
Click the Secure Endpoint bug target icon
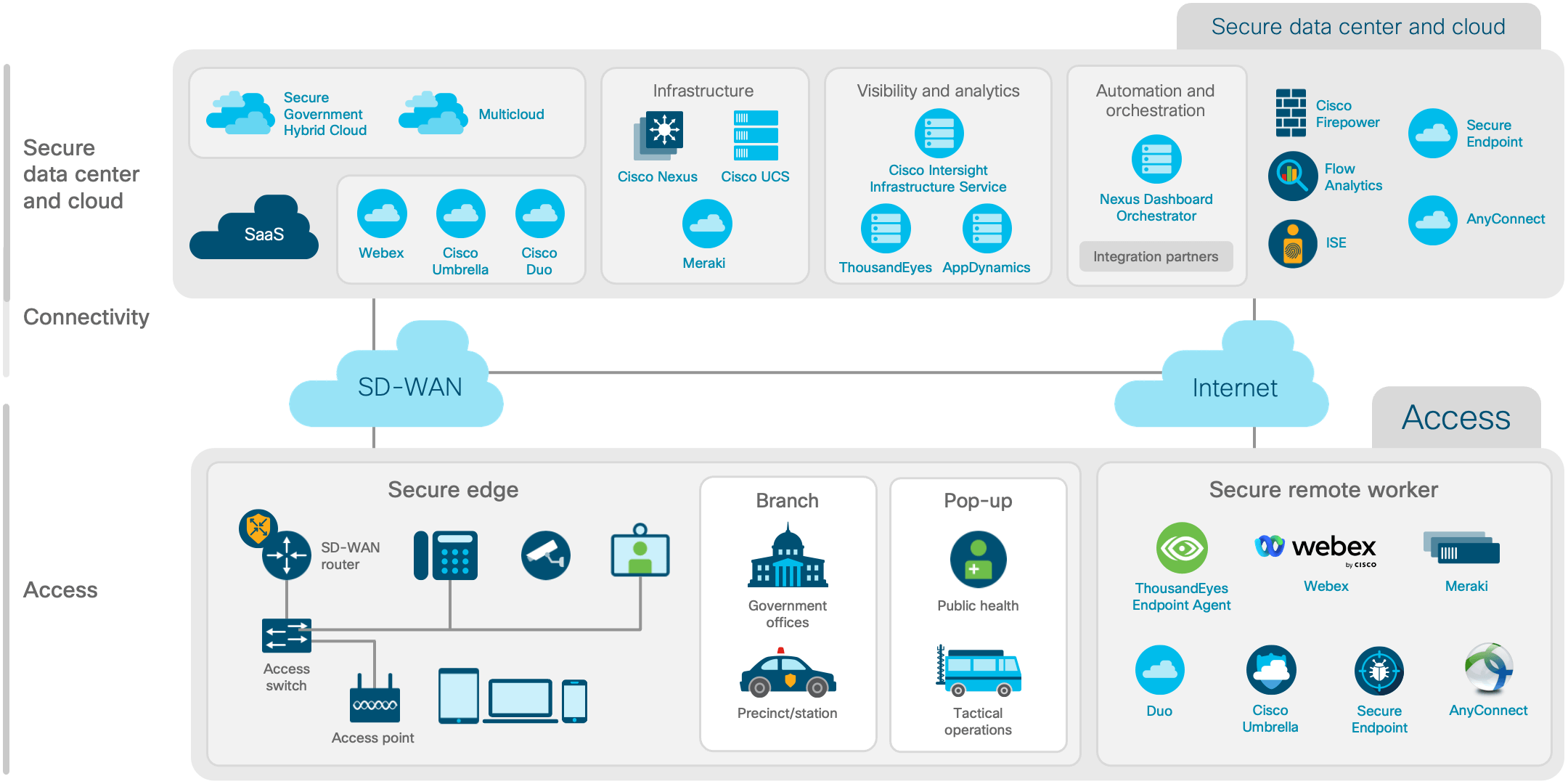click(x=1379, y=671)
